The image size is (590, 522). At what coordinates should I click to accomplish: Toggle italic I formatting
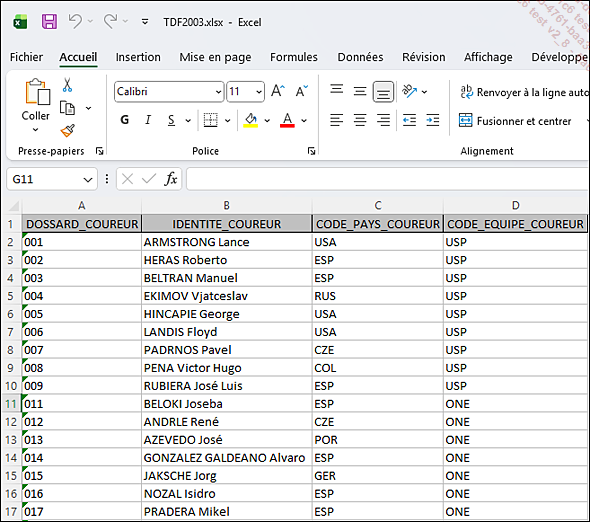pos(148,120)
